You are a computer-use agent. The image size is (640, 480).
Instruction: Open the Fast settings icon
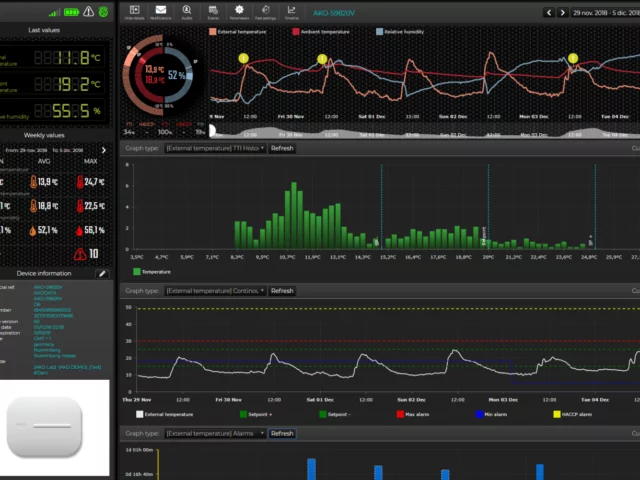[x=265, y=12]
